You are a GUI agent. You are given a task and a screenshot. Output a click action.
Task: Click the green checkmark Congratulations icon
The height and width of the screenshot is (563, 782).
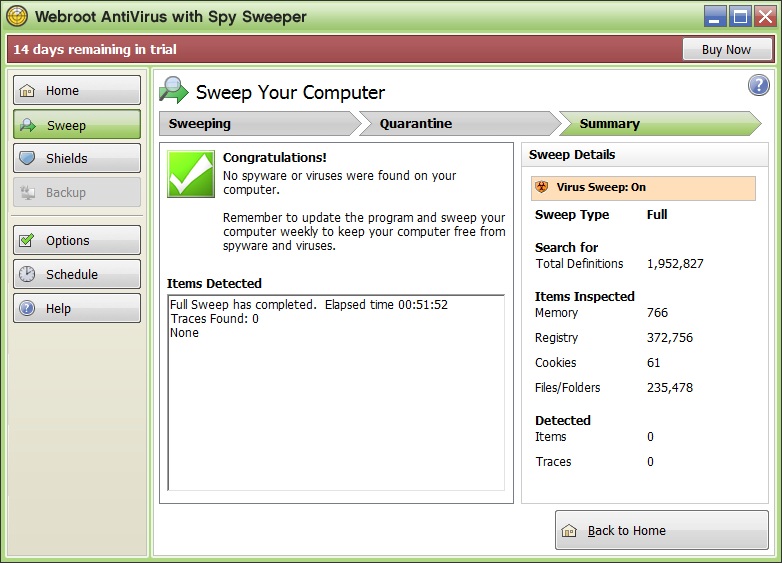pyautogui.click(x=191, y=174)
